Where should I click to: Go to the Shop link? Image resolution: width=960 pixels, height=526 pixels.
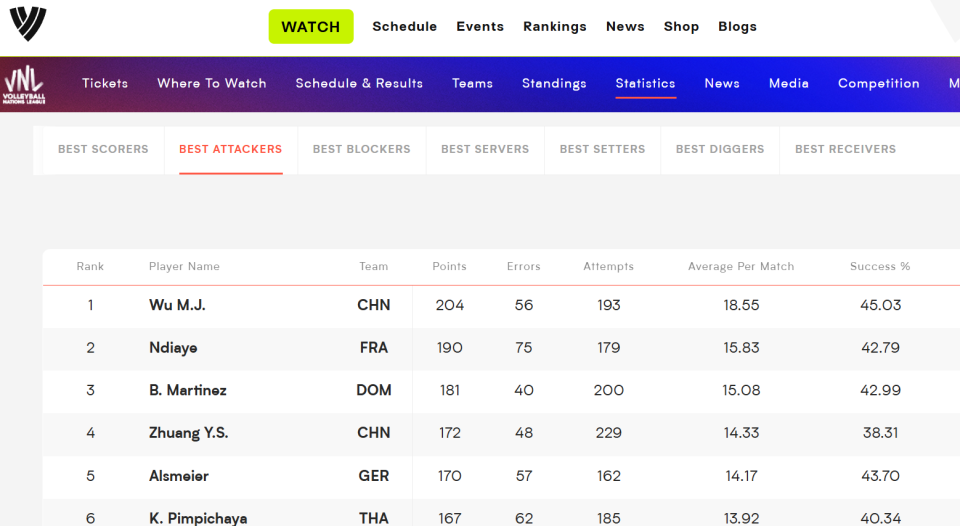pyautogui.click(x=681, y=26)
